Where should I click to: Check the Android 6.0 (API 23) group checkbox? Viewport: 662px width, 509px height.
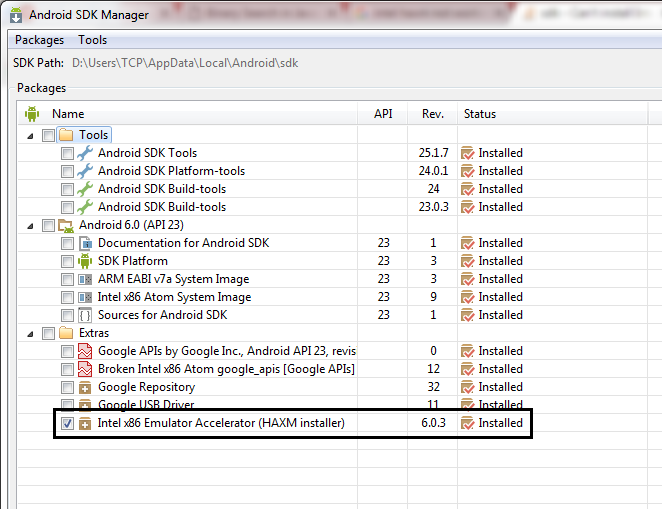pos(48,225)
